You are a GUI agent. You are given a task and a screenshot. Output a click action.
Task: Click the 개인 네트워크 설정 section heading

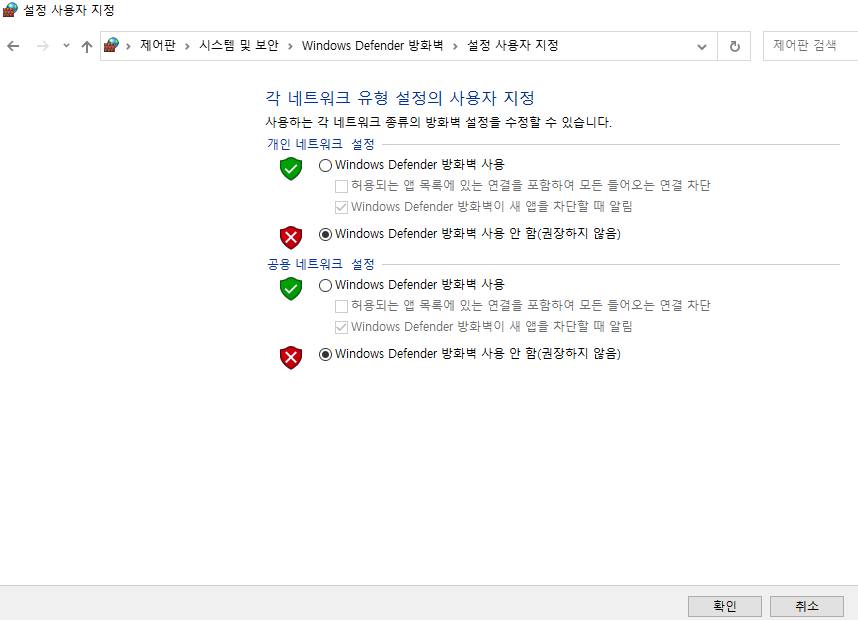point(321,144)
